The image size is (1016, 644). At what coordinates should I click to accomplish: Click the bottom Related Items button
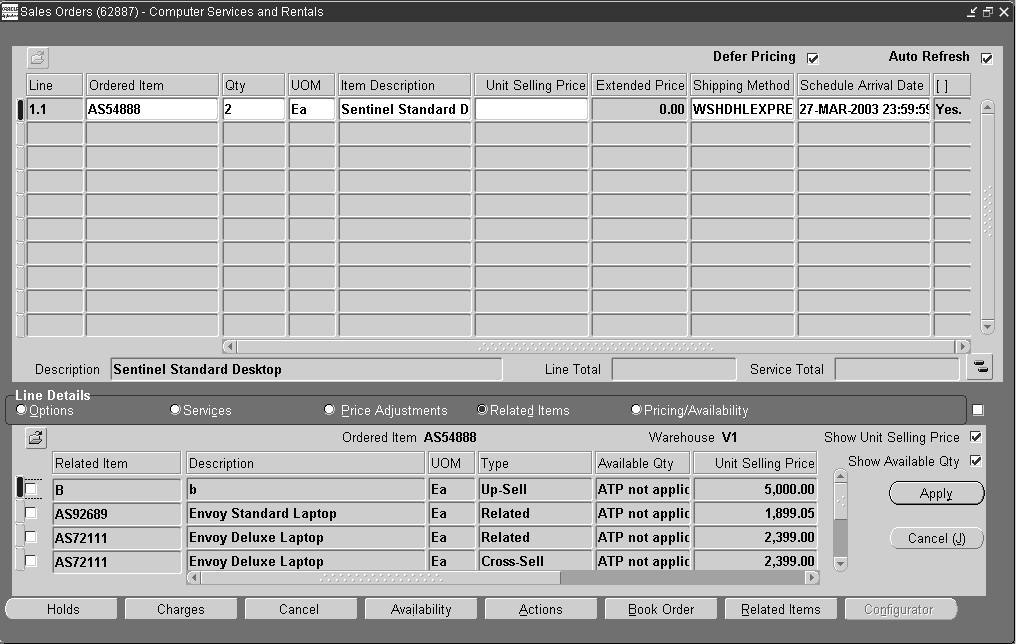(781, 609)
